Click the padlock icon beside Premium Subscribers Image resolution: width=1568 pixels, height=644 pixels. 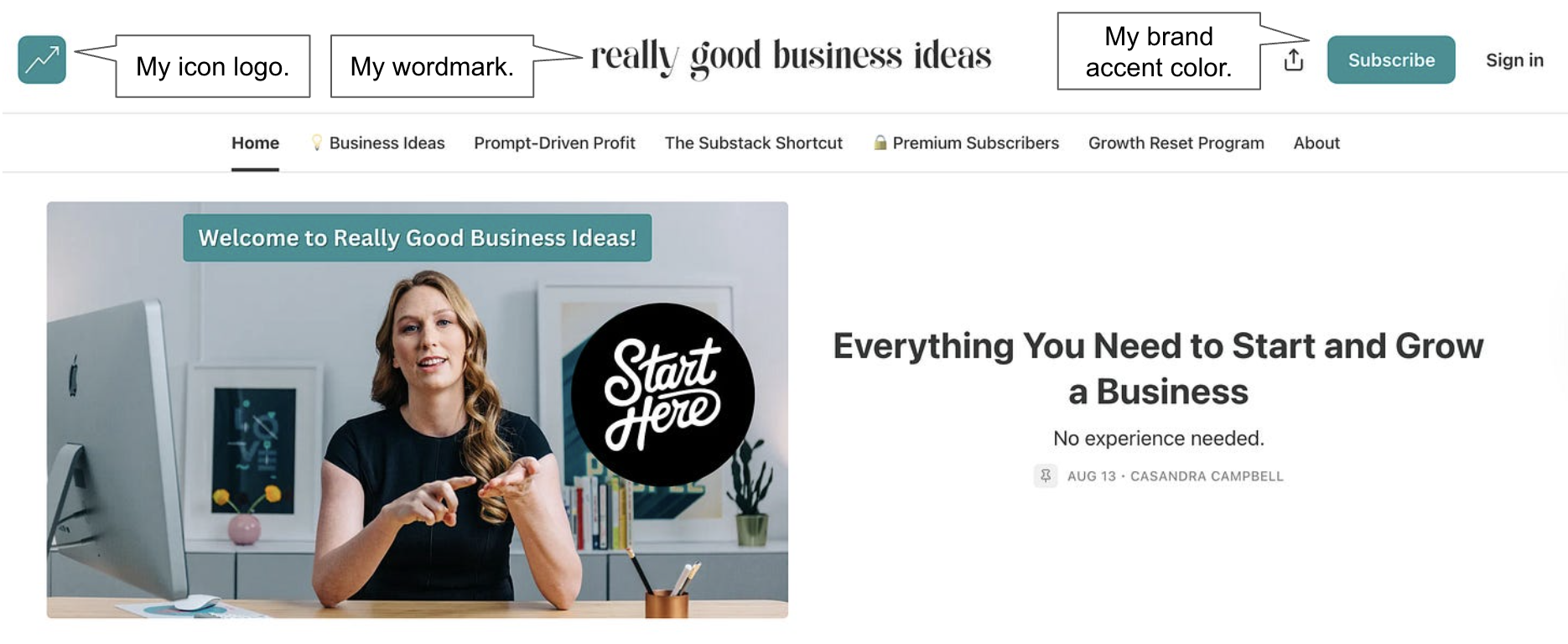[879, 143]
